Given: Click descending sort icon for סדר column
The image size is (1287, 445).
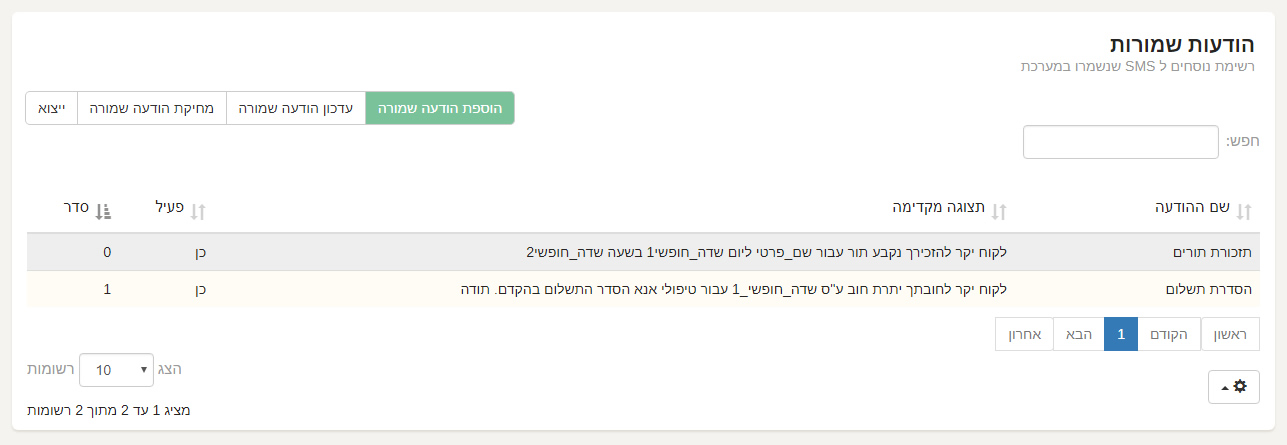Looking at the screenshot, I should coord(104,211).
